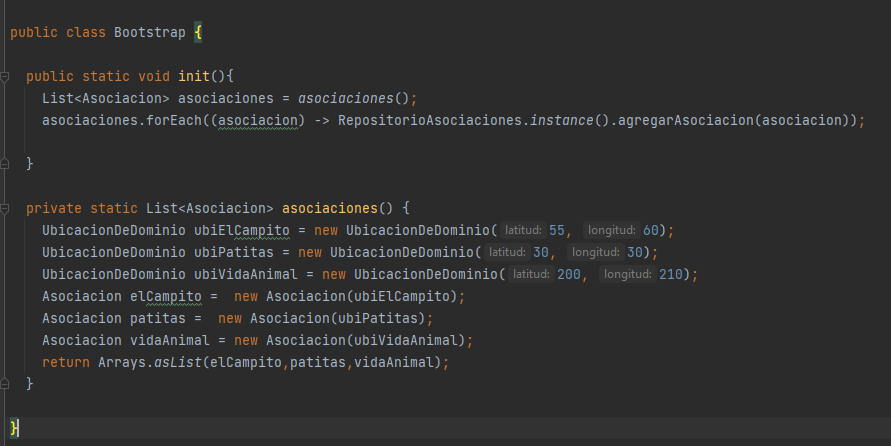Click RepositorioAsociaciones class reference
Image resolution: width=891 pixels, height=446 pixels.
[430, 120]
